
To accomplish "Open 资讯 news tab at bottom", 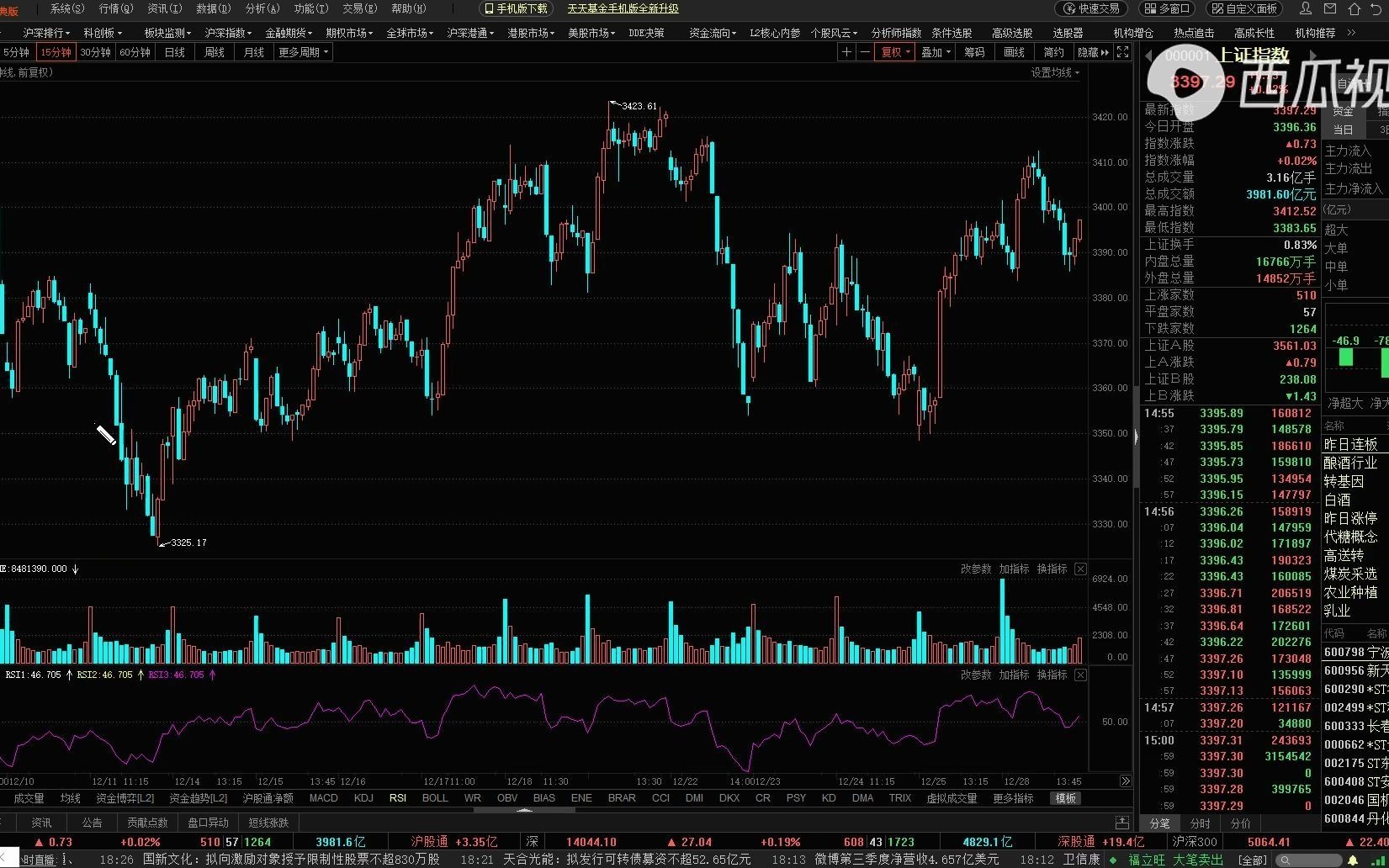I will (x=41, y=823).
